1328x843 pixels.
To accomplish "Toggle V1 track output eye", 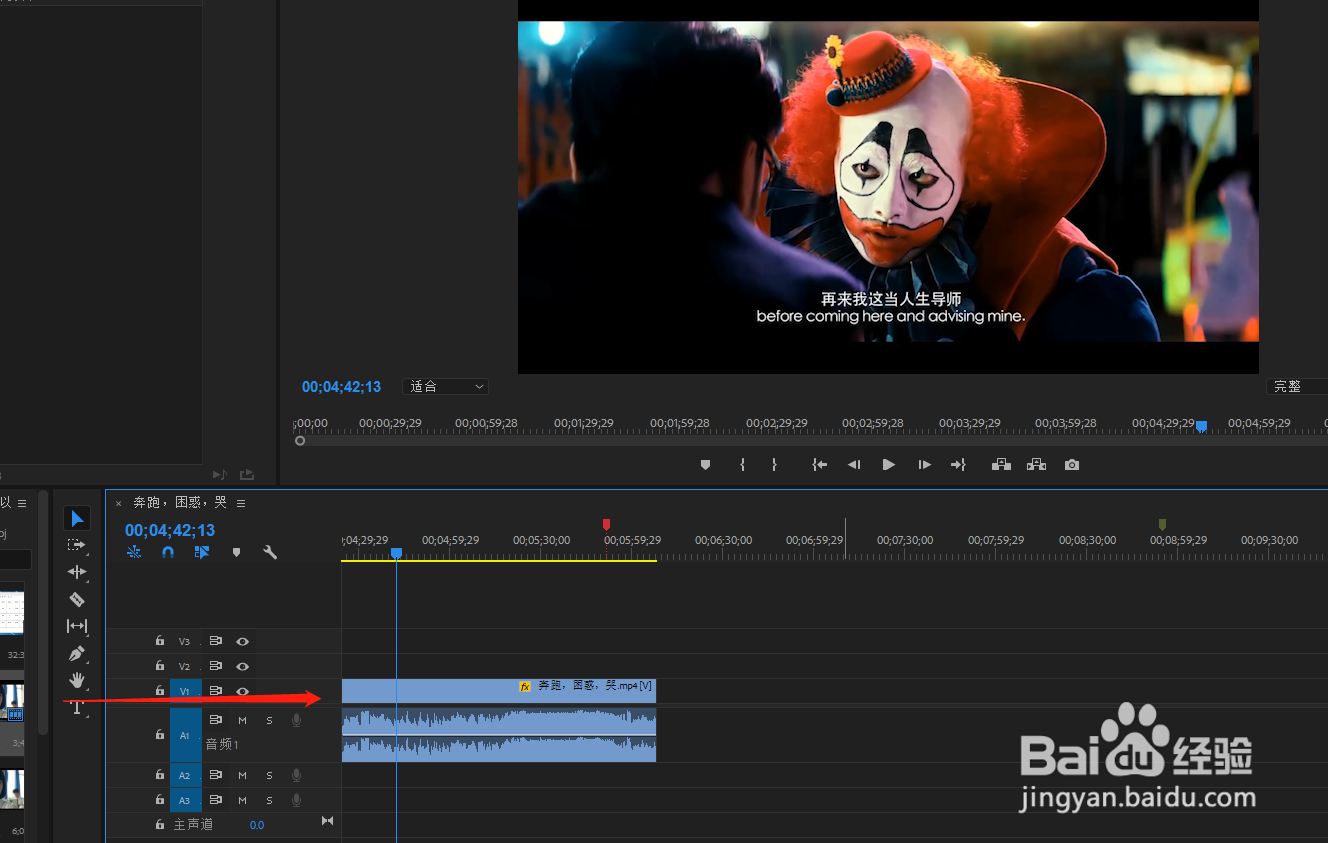I will 242,691.
